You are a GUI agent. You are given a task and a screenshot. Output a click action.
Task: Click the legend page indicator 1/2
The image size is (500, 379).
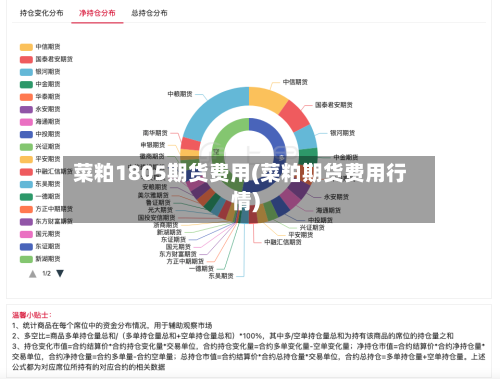pyautogui.click(x=46, y=274)
